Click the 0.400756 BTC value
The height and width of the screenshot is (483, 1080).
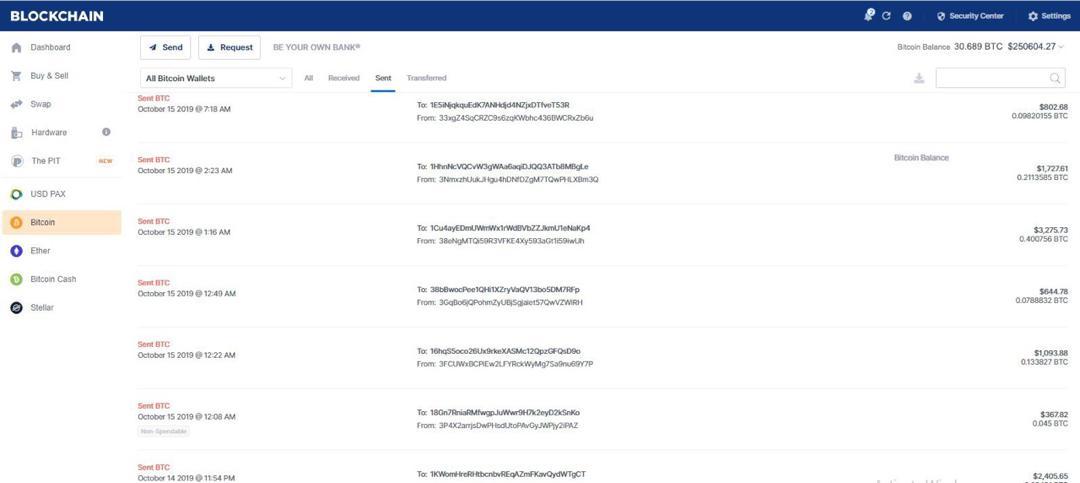coord(1043,239)
